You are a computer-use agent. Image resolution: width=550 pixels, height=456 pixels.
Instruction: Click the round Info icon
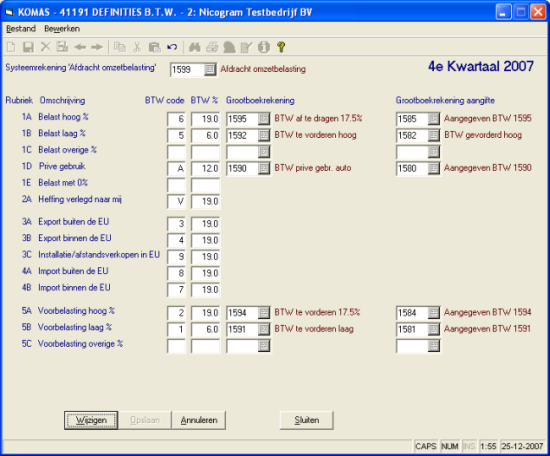pyautogui.click(x=264, y=47)
